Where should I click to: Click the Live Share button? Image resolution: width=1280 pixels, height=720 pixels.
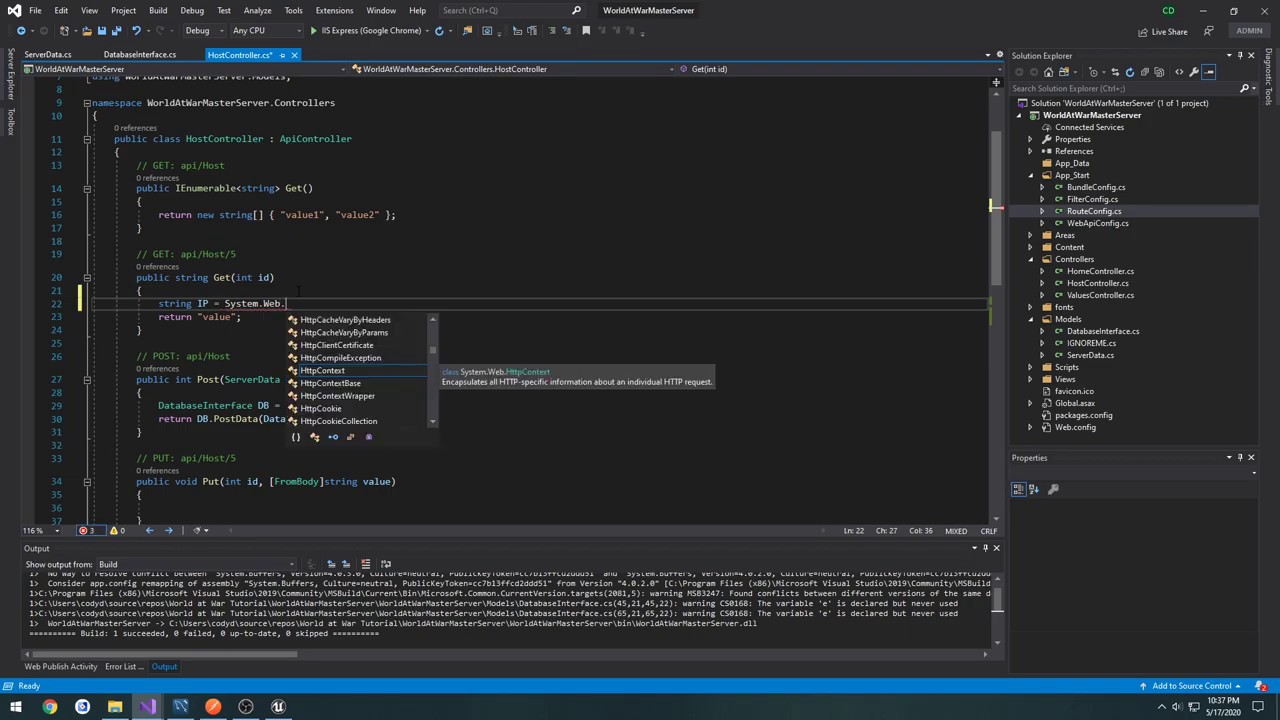[x=1162, y=31]
